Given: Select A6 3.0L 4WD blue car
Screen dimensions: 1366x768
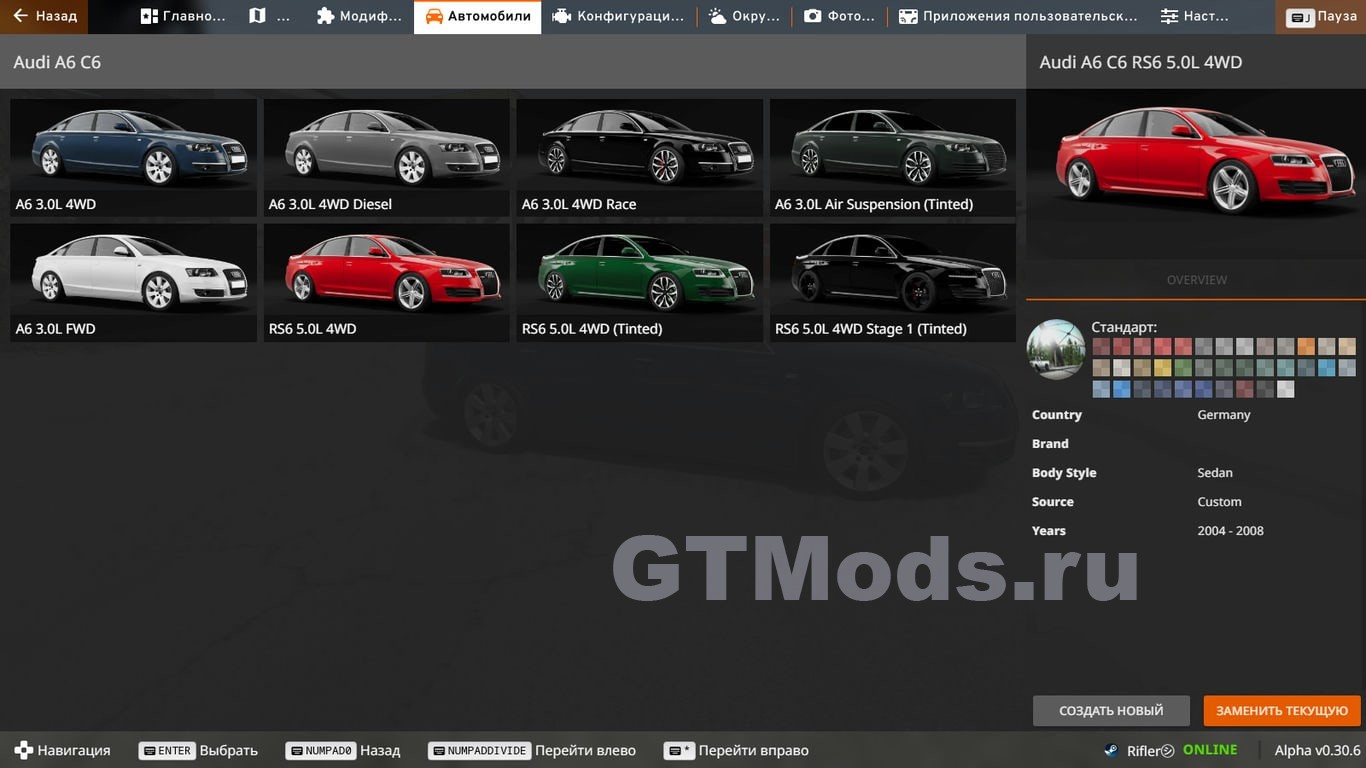Looking at the screenshot, I should pyautogui.click(x=133, y=157).
